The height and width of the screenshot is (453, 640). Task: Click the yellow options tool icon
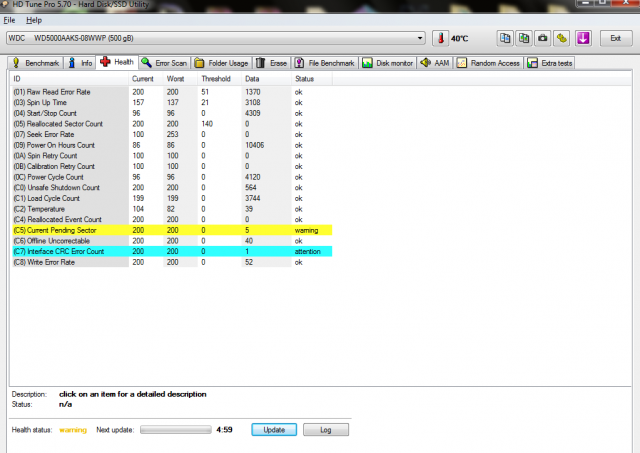(x=562, y=38)
